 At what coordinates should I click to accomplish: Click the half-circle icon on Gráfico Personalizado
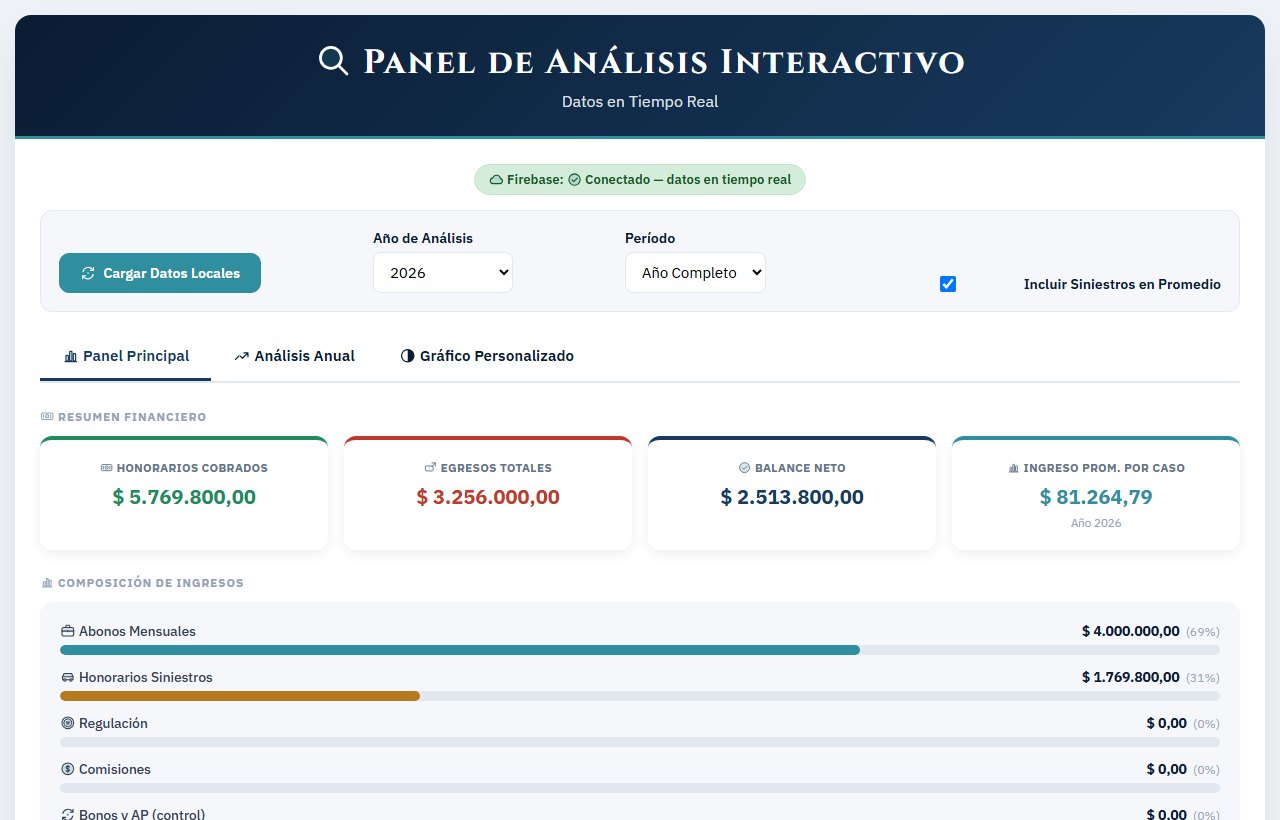(407, 356)
